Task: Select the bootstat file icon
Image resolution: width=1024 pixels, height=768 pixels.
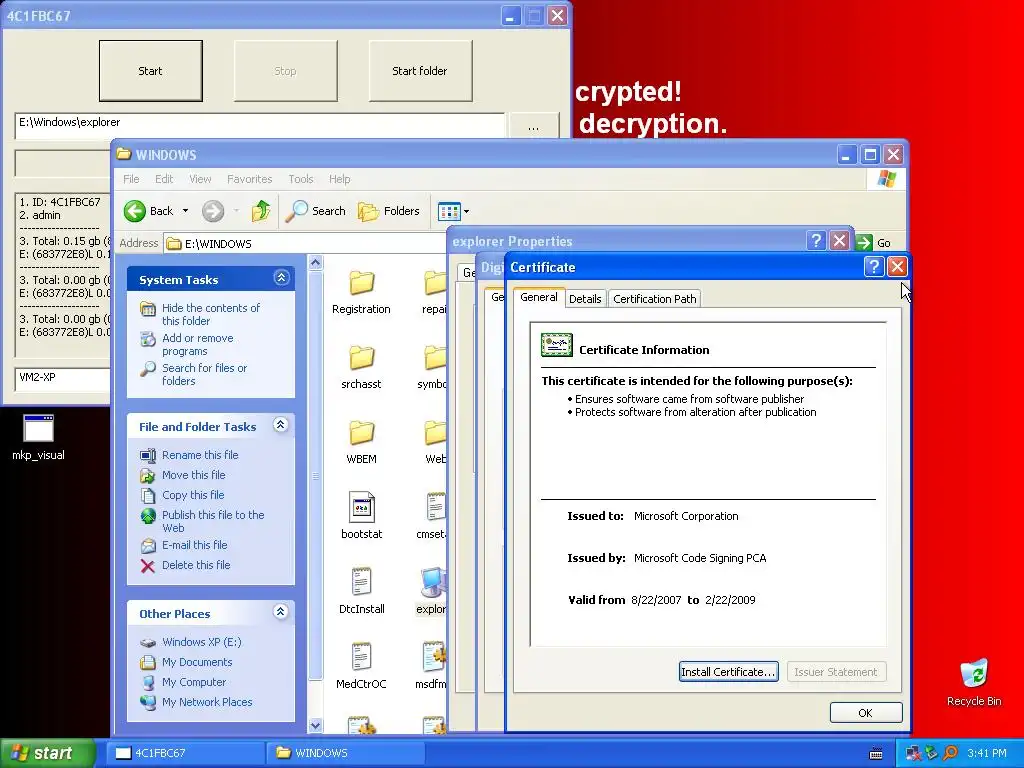Action: (x=361, y=516)
